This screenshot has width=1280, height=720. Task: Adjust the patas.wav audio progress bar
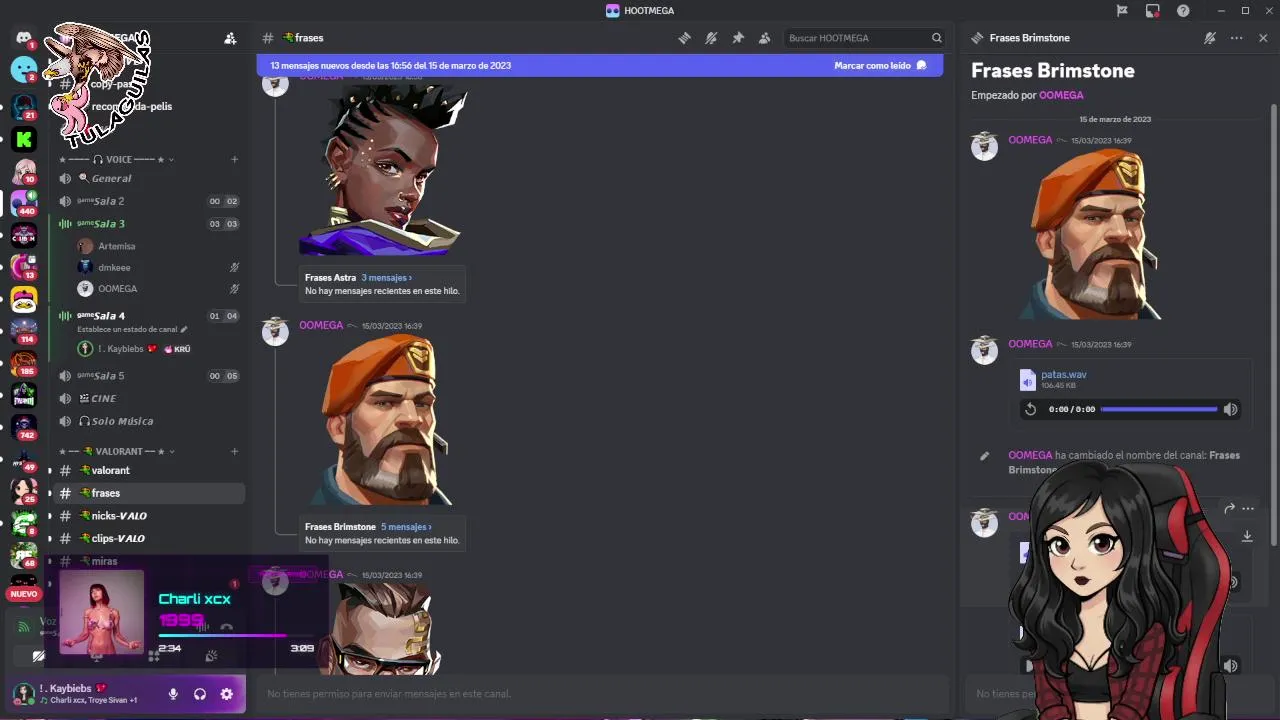1159,409
